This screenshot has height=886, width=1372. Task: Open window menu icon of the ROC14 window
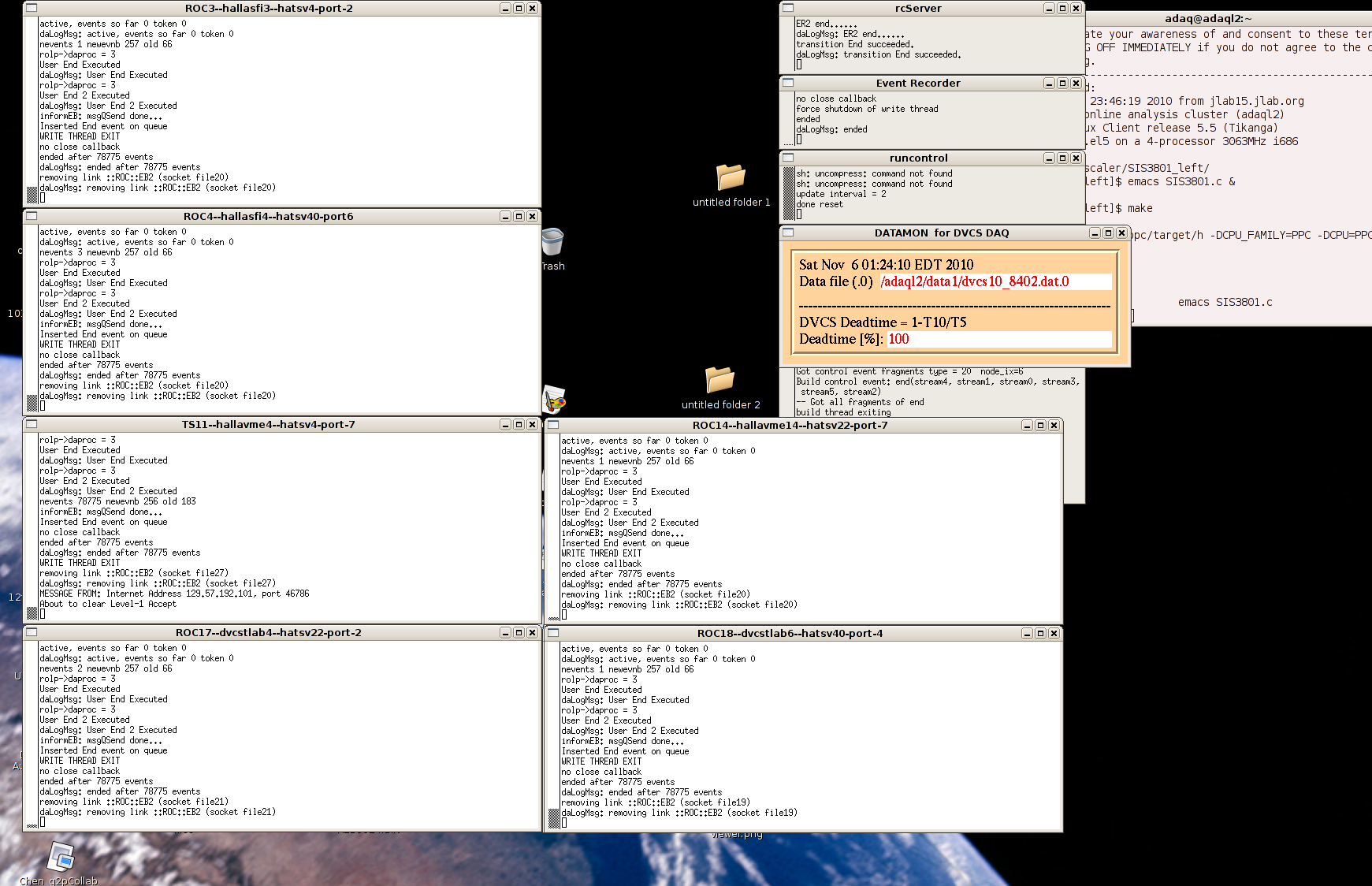pos(553,425)
